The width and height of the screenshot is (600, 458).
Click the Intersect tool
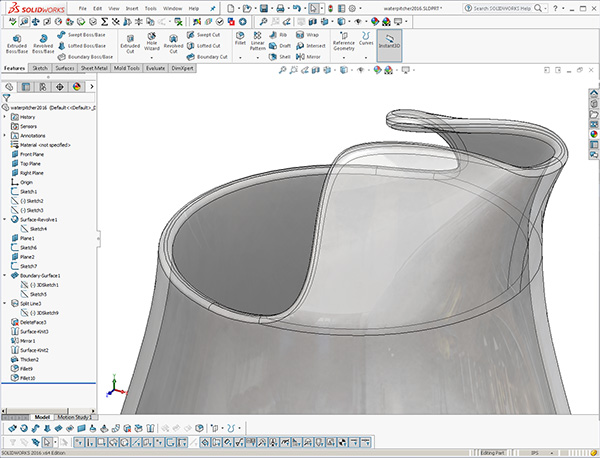click(x=310, y=46)
